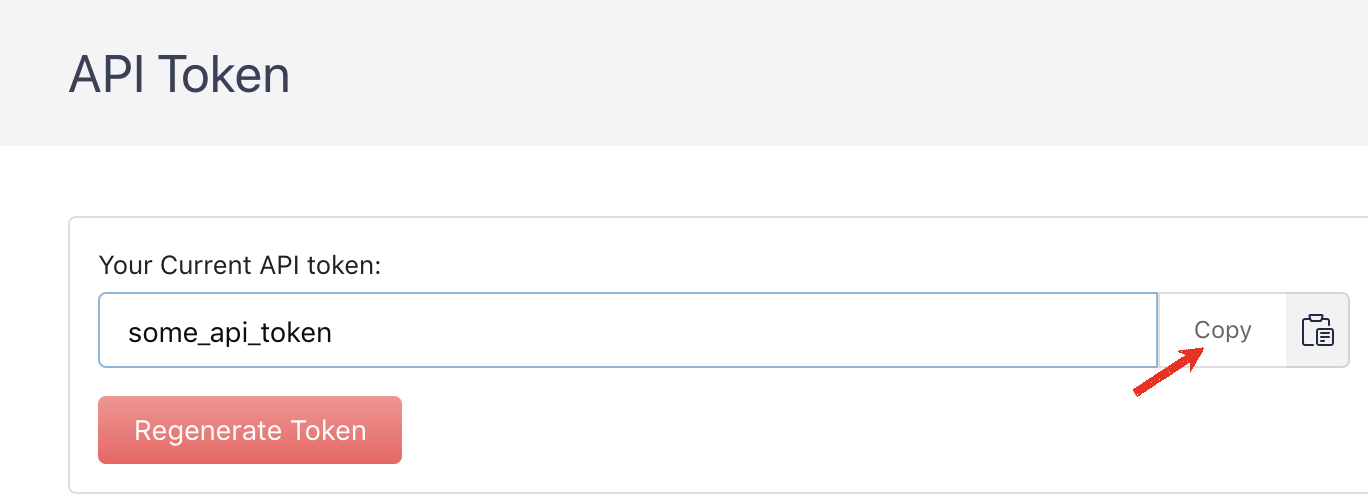The image size is (1368, 498).
Task: Copy the token using the clipboard icon
Action: coord(1317,330)
